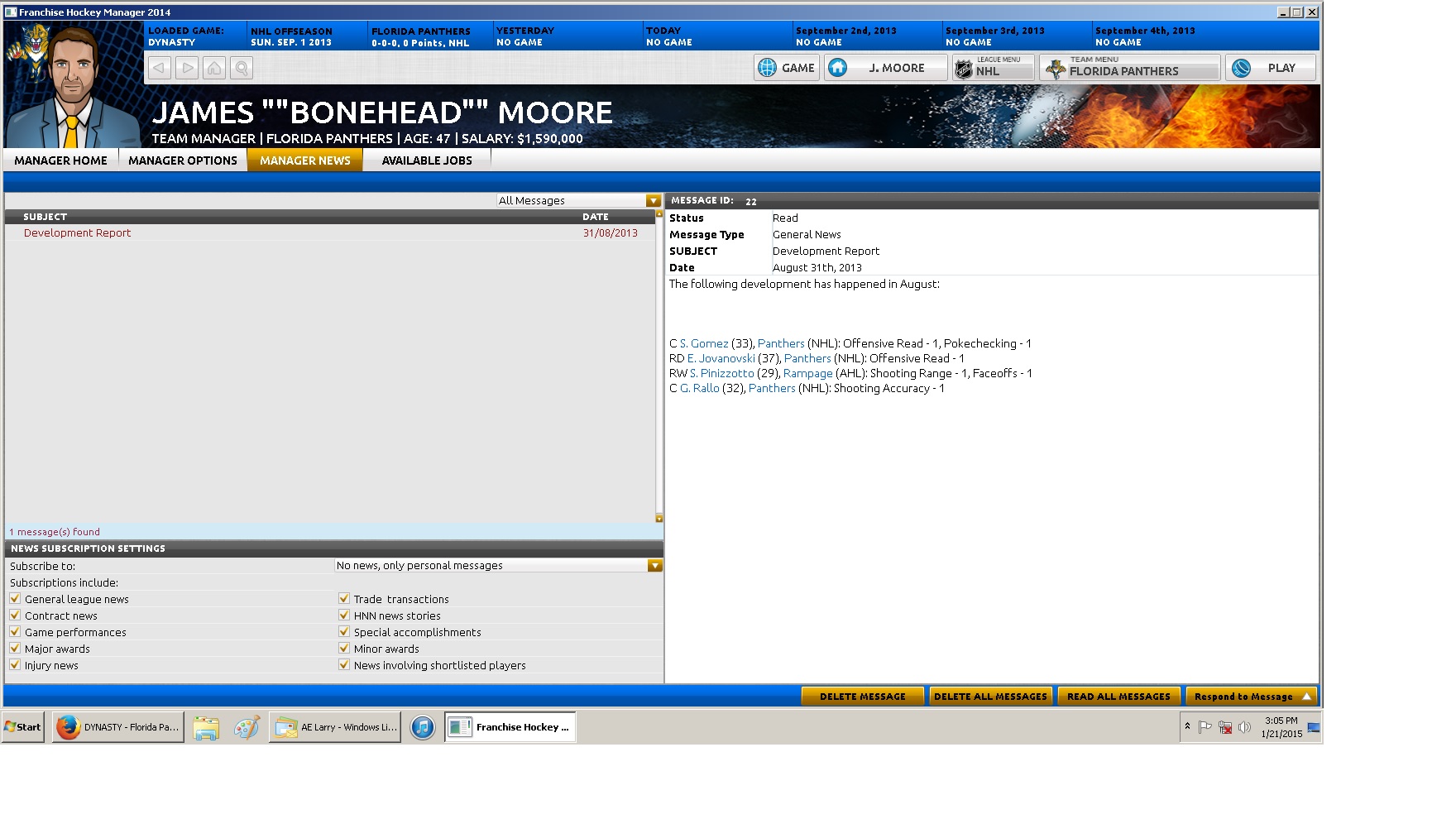Open iTunes from the taskbar

click(423, 727)
